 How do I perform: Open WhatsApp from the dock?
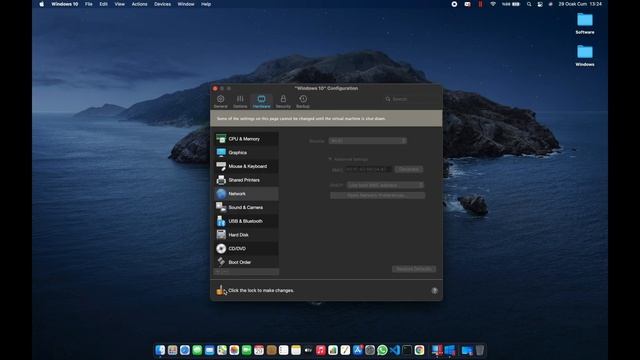click(x=382, y=350)
